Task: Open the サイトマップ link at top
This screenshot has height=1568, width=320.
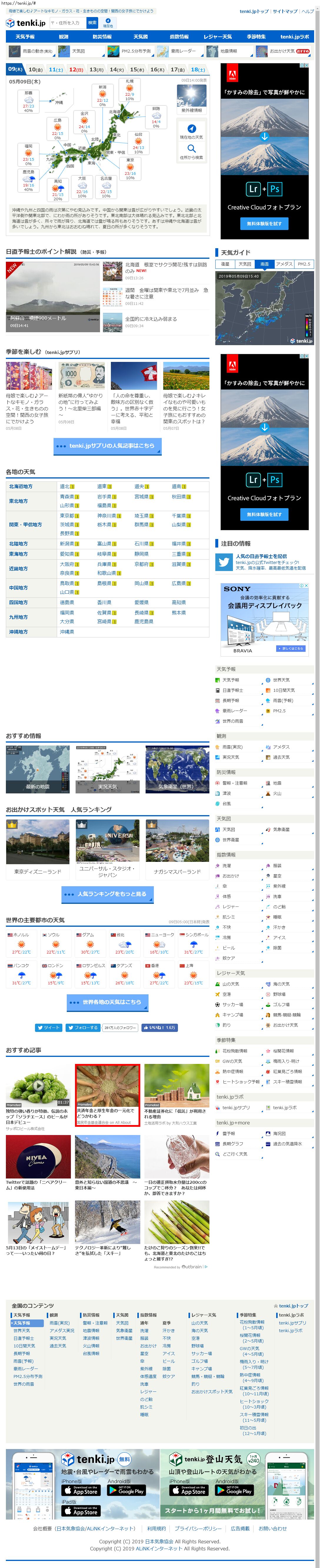Action: 285,11
